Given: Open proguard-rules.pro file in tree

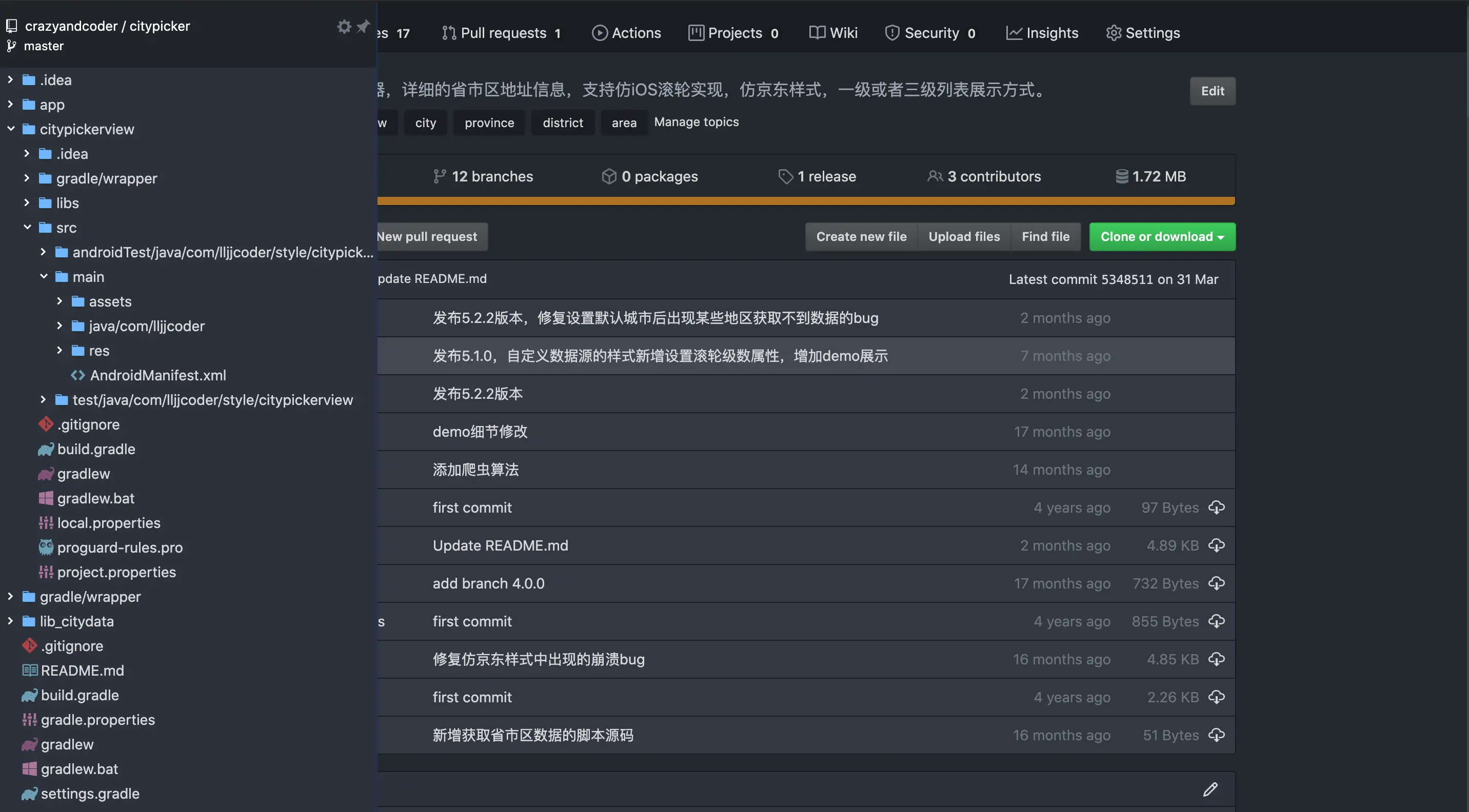Looking at the screenshot, I should (x=120, y=547).
